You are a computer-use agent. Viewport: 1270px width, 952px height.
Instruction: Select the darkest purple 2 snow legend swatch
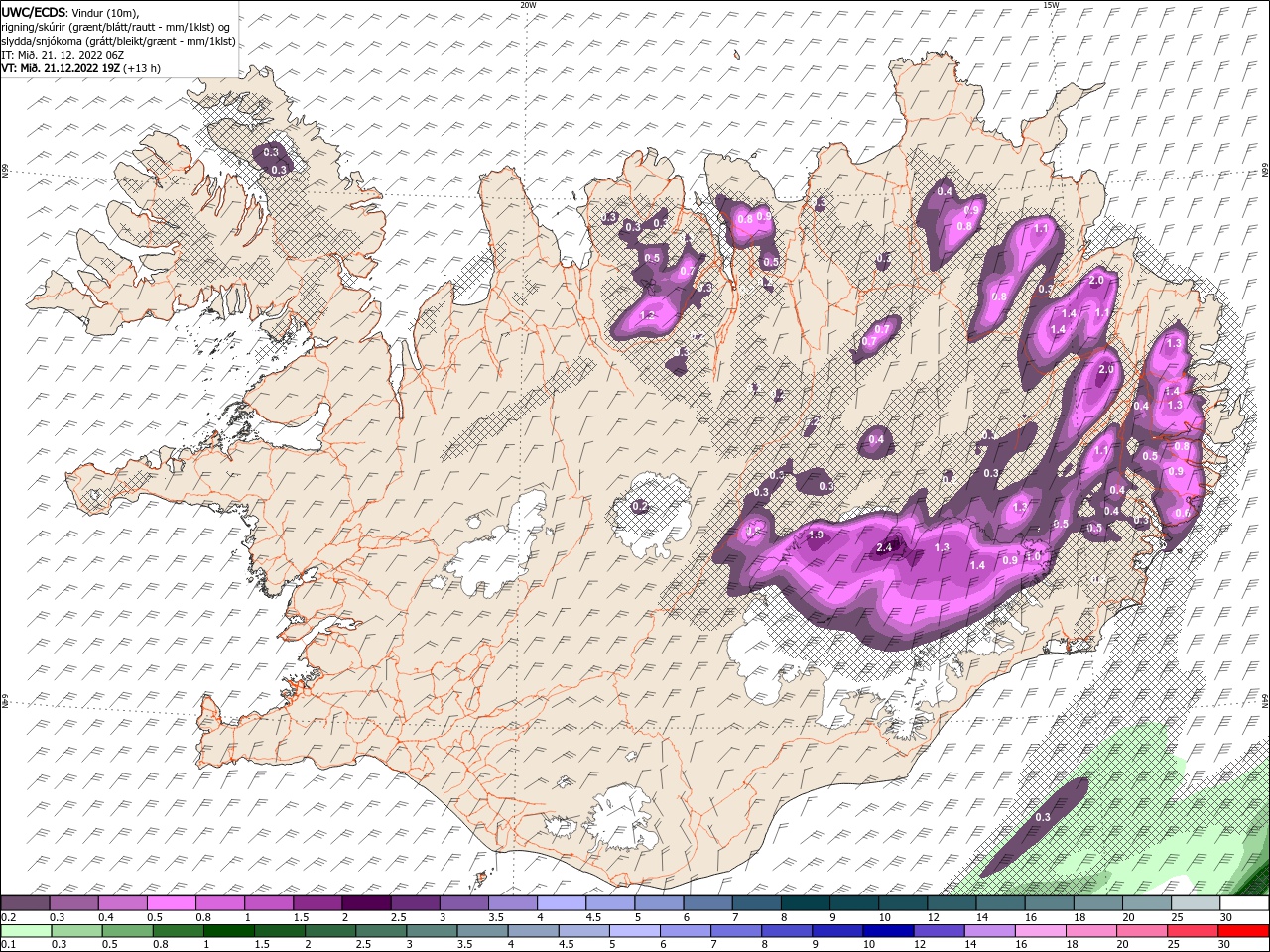click(x=365, y=903)
